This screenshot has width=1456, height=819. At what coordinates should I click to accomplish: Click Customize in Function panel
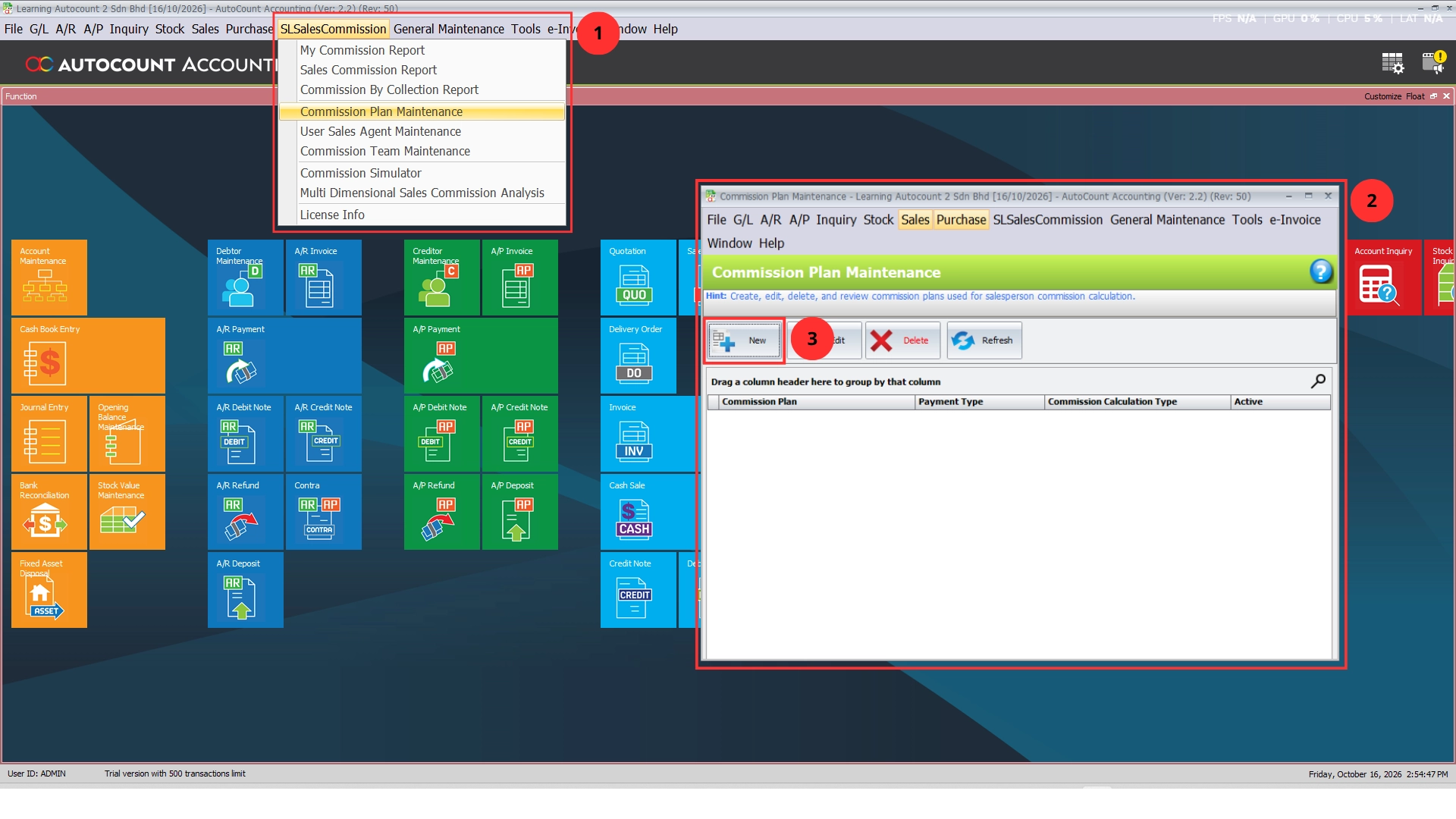[1382, 96]
